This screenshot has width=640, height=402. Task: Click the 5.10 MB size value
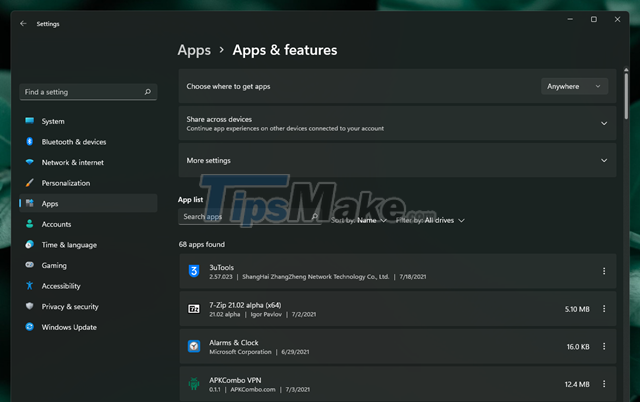tap(577, 309)
